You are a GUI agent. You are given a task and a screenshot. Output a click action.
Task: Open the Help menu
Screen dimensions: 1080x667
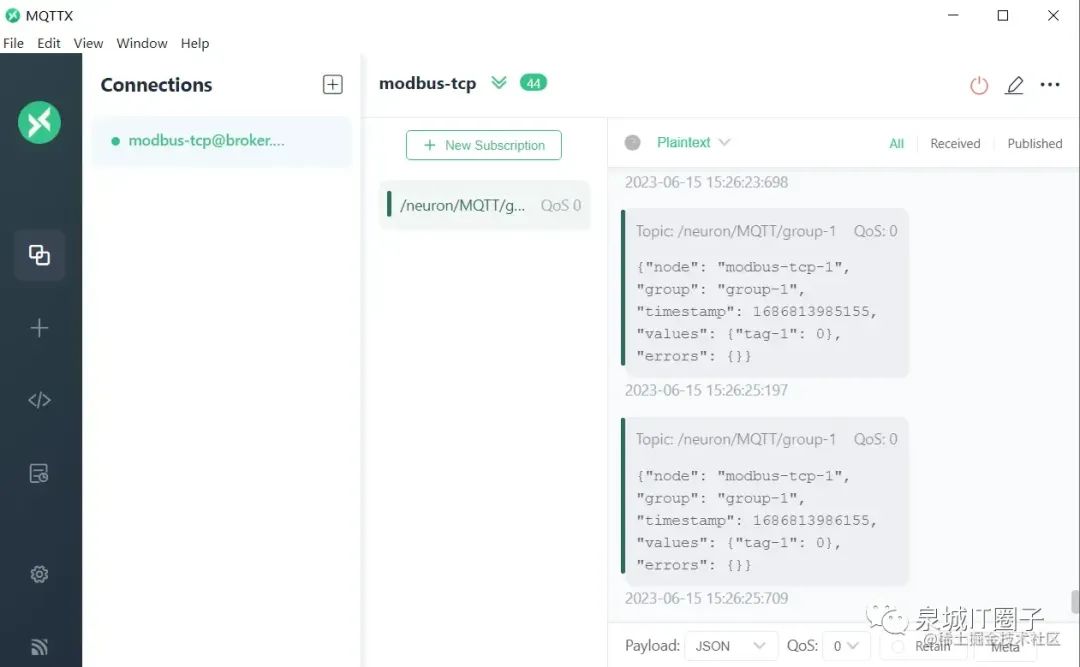tap(195, 43)
